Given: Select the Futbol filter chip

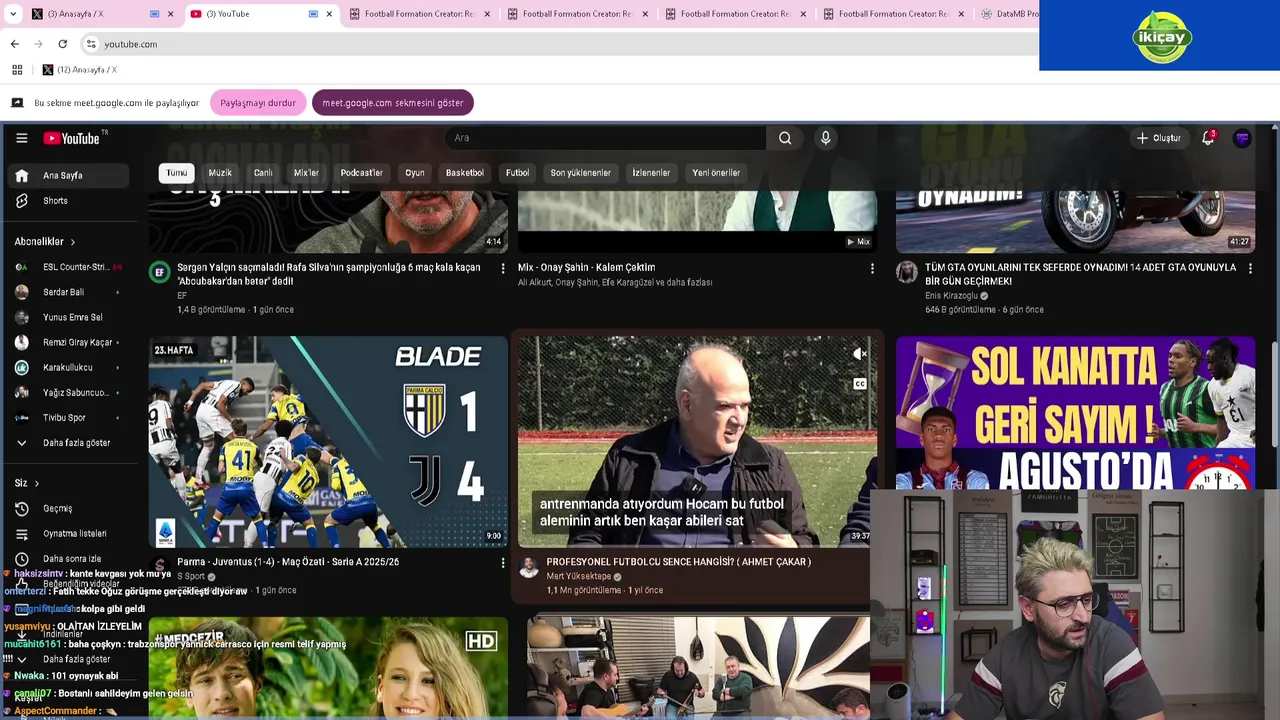Looking at the screenshot, I should [x=517, y=173].
